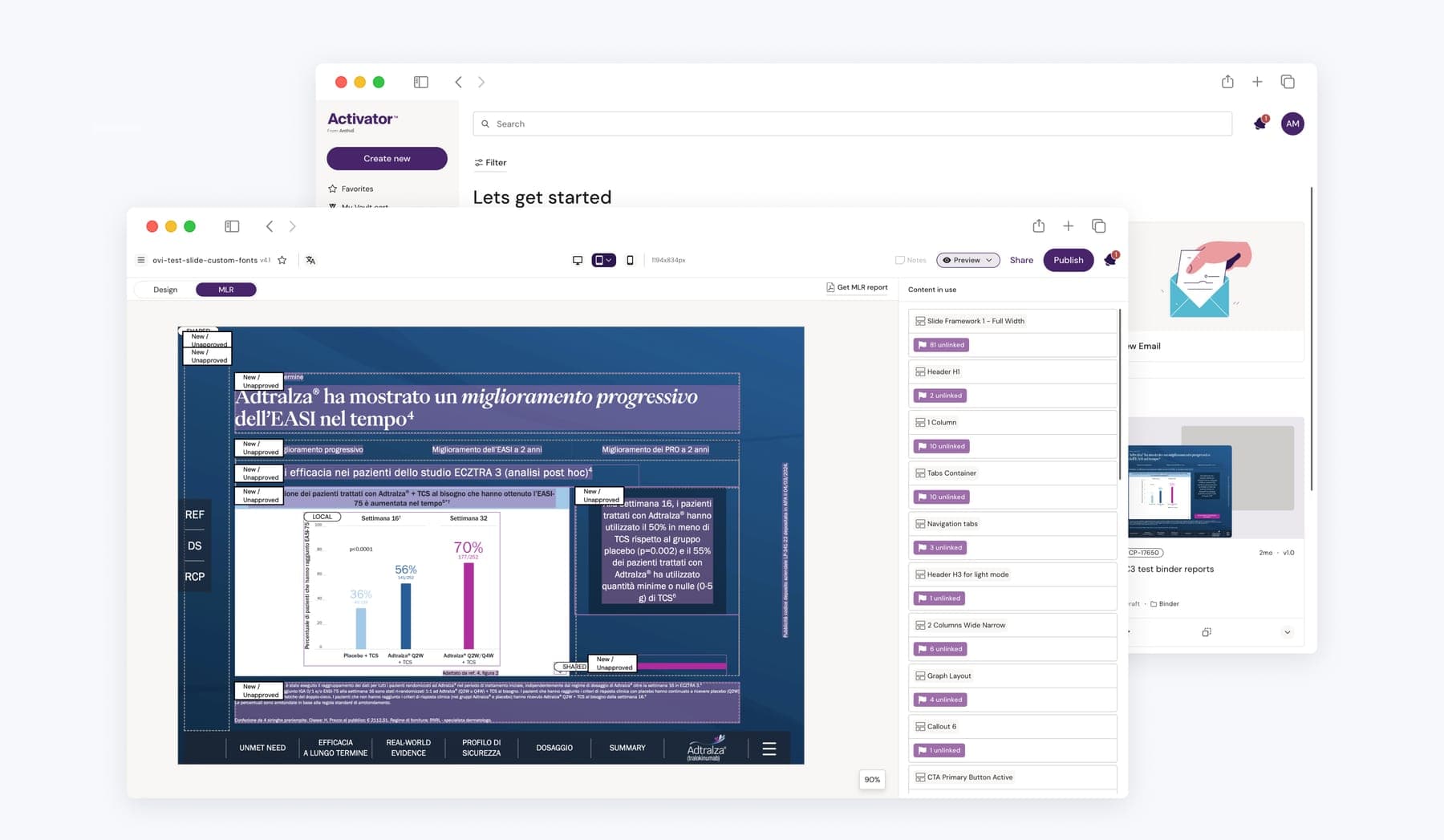
Task: Switch to the Design tab
Action: 165,290
